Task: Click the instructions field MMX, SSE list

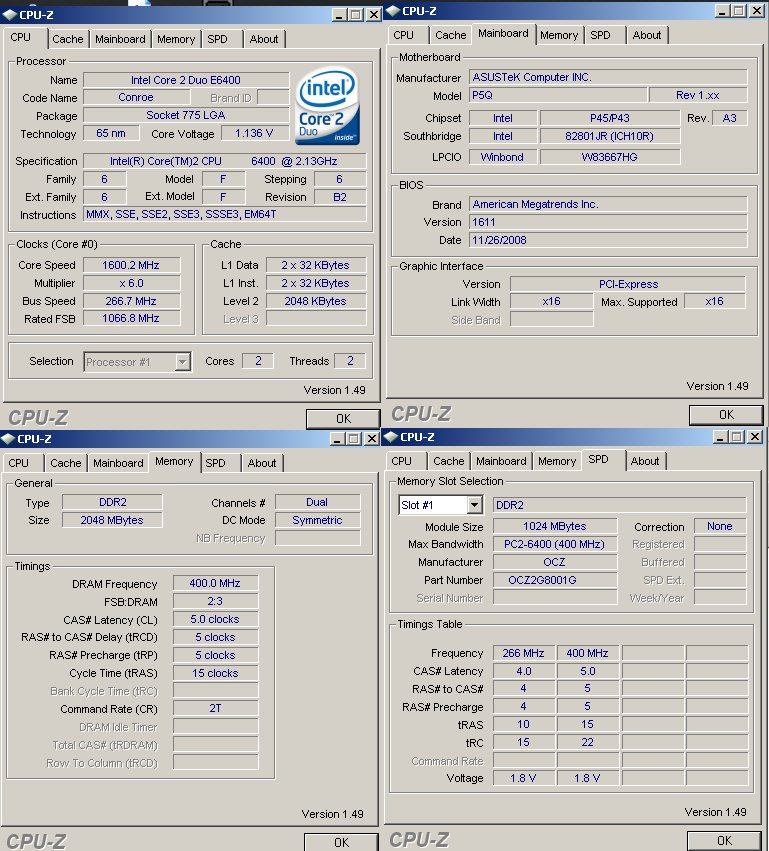Action: (x=224, y=214)
